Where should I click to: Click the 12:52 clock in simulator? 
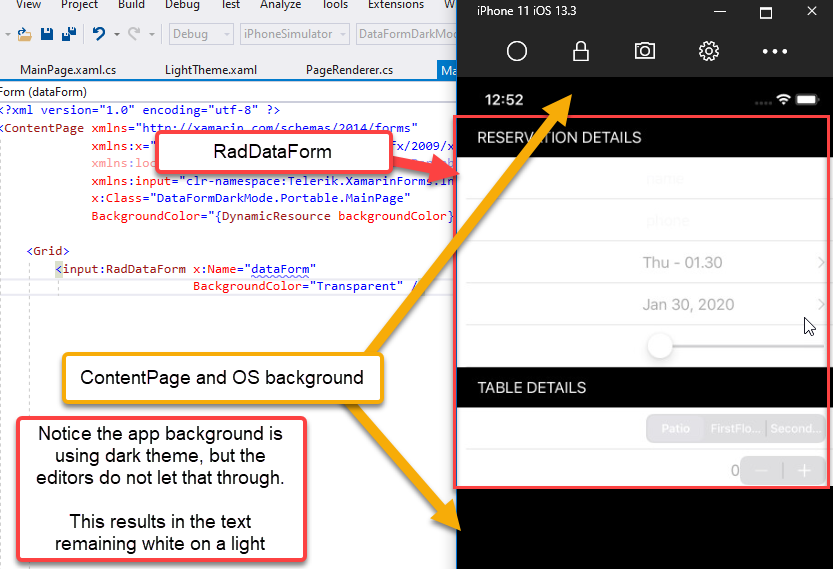[x=504, y=100]
